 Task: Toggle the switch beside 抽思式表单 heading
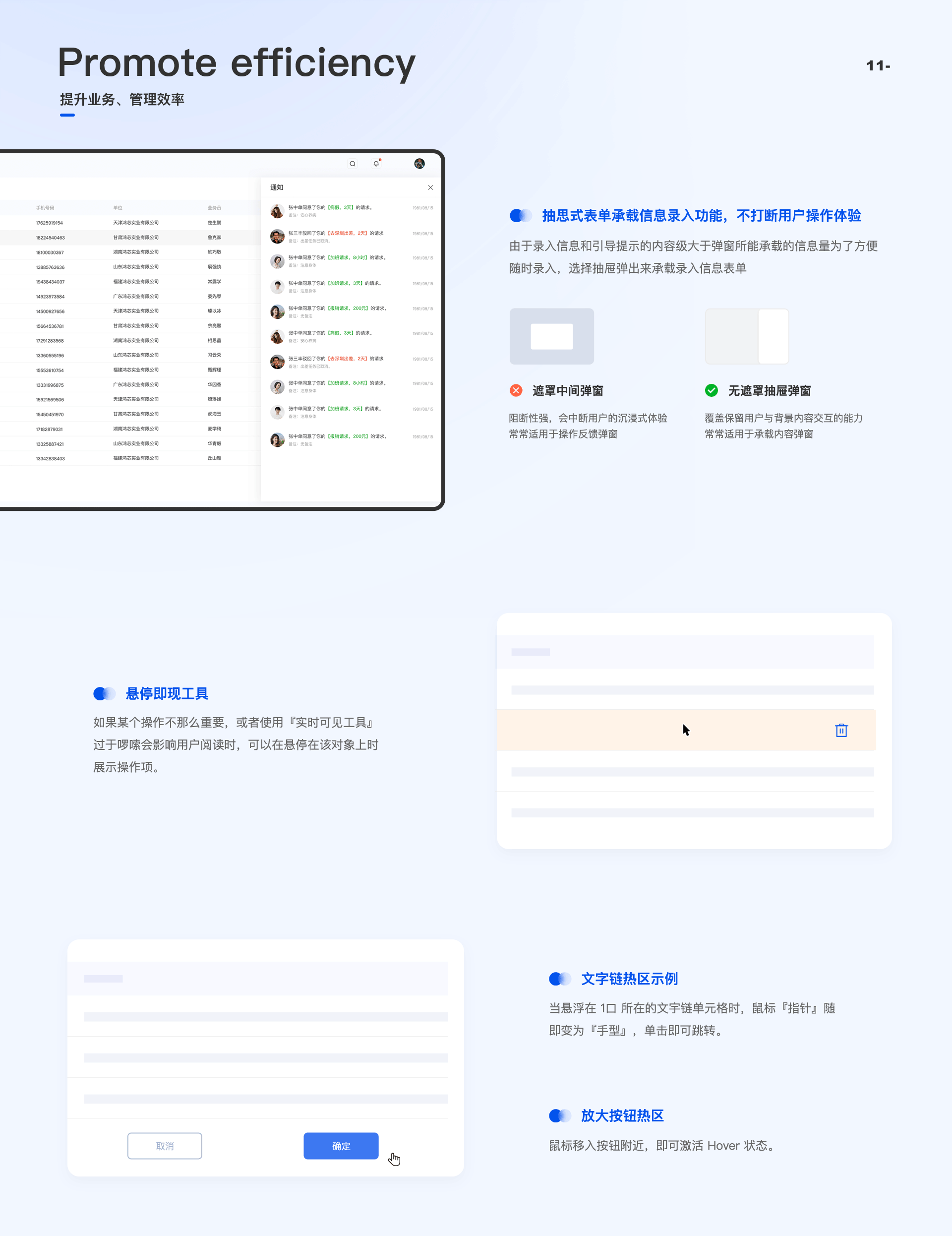coord(521,216)
